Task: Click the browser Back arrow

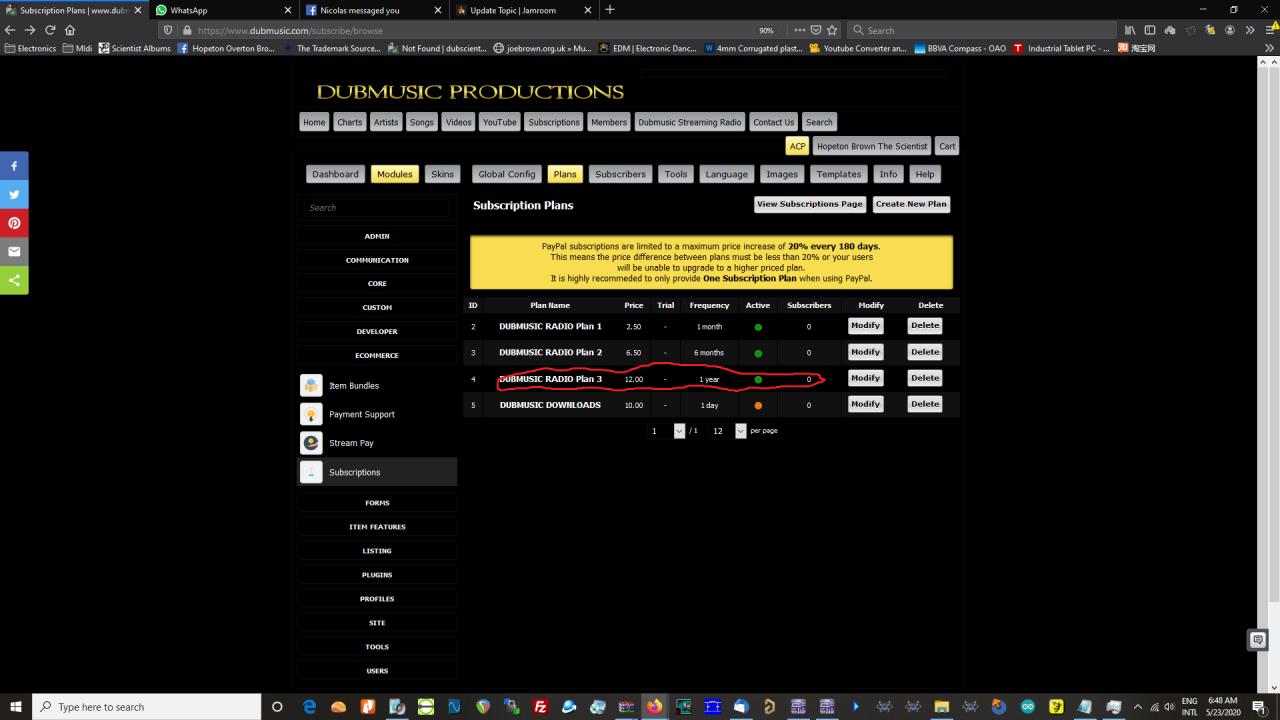Action: click(x=10, y=30)
